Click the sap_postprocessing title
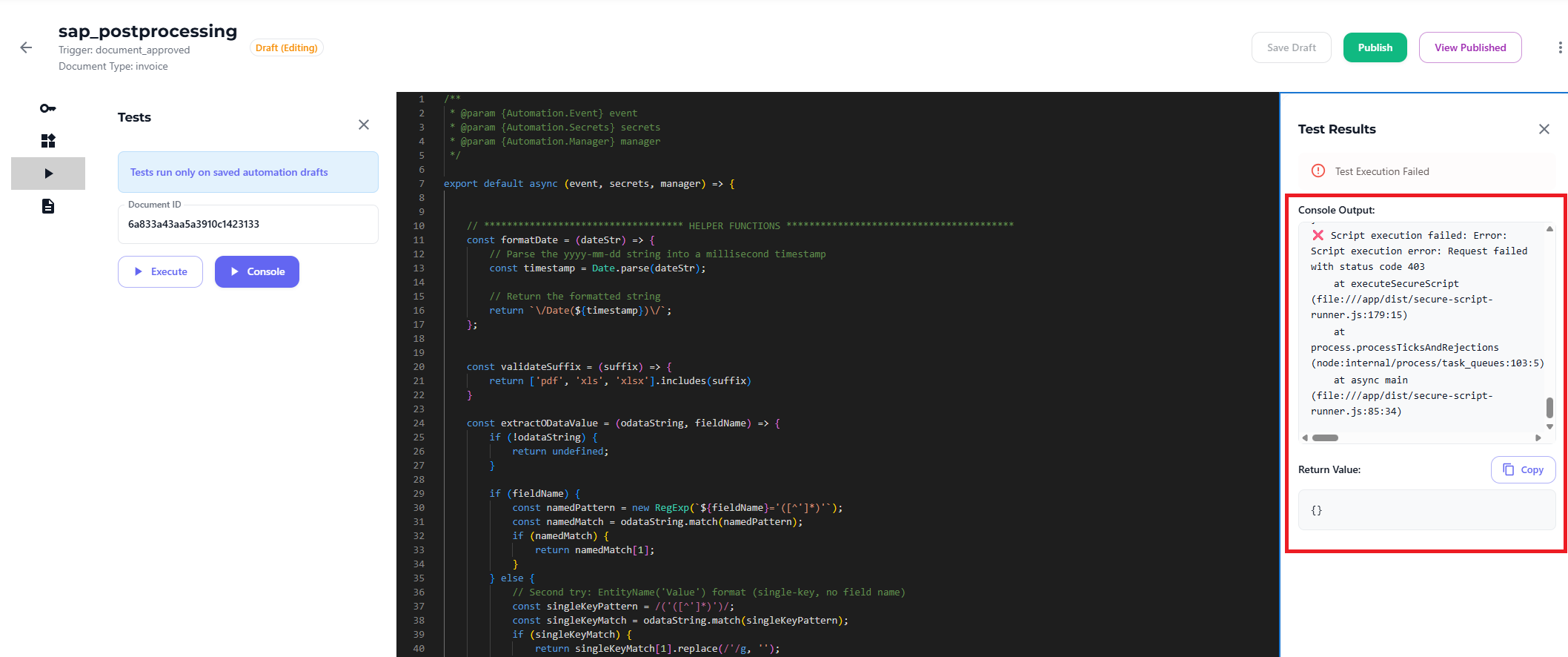The height and width of the screenshot is (657, 1568). tap(147, 31)
